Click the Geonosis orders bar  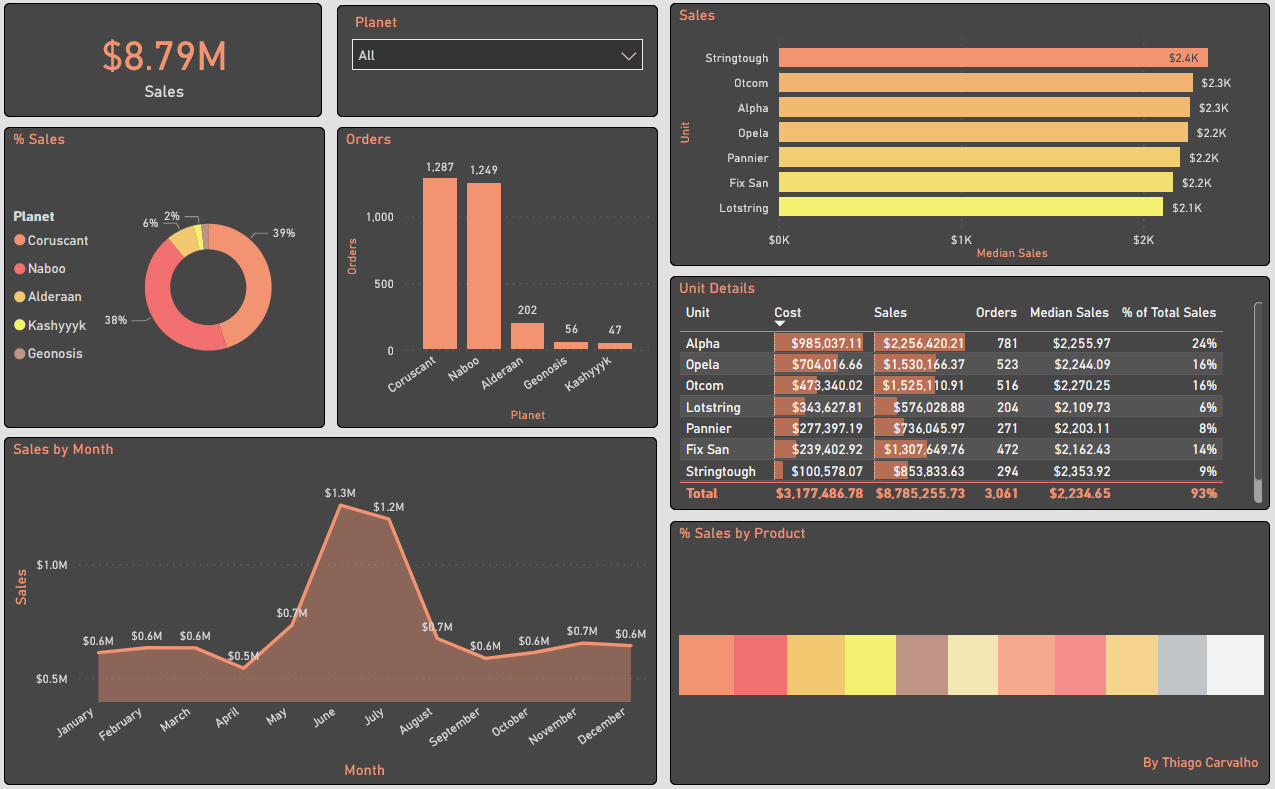pos(571,345)
